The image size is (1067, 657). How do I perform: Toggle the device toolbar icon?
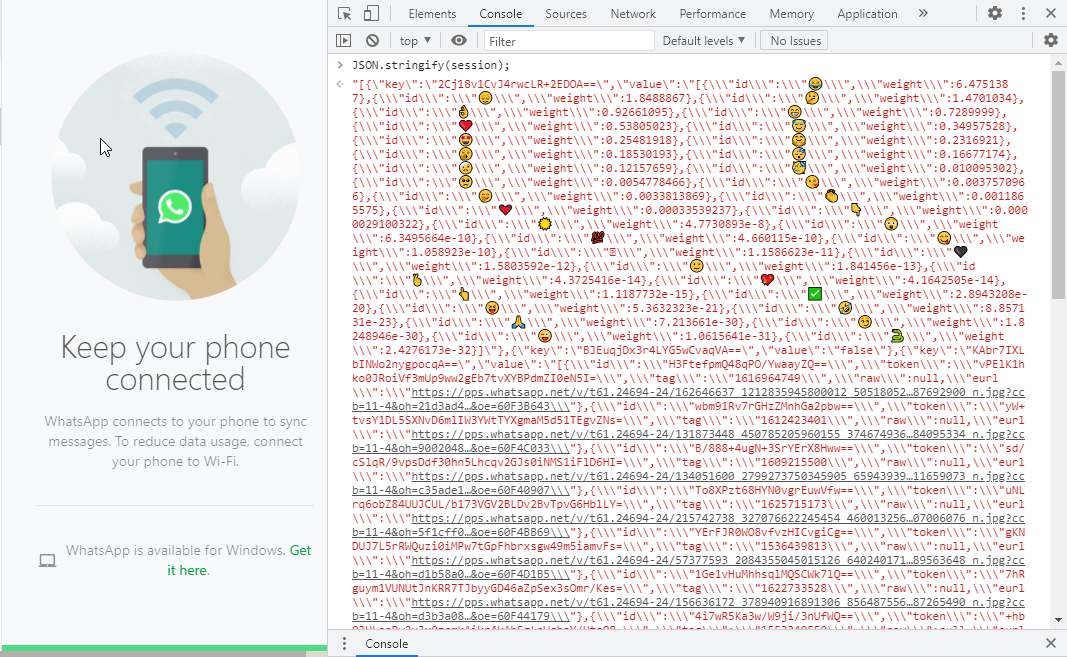(x=371, y=14)
